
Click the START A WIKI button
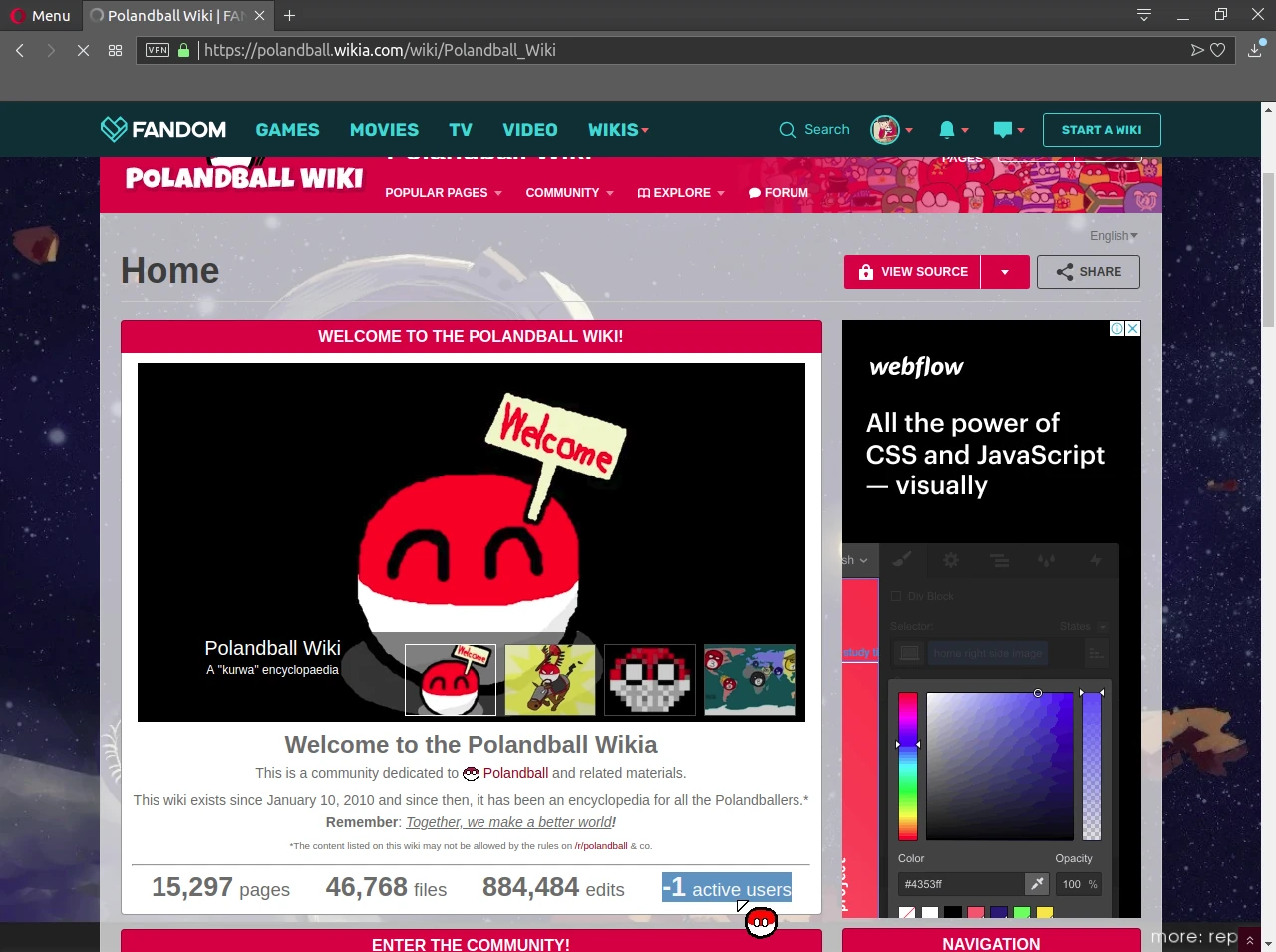click(1102, 129)
